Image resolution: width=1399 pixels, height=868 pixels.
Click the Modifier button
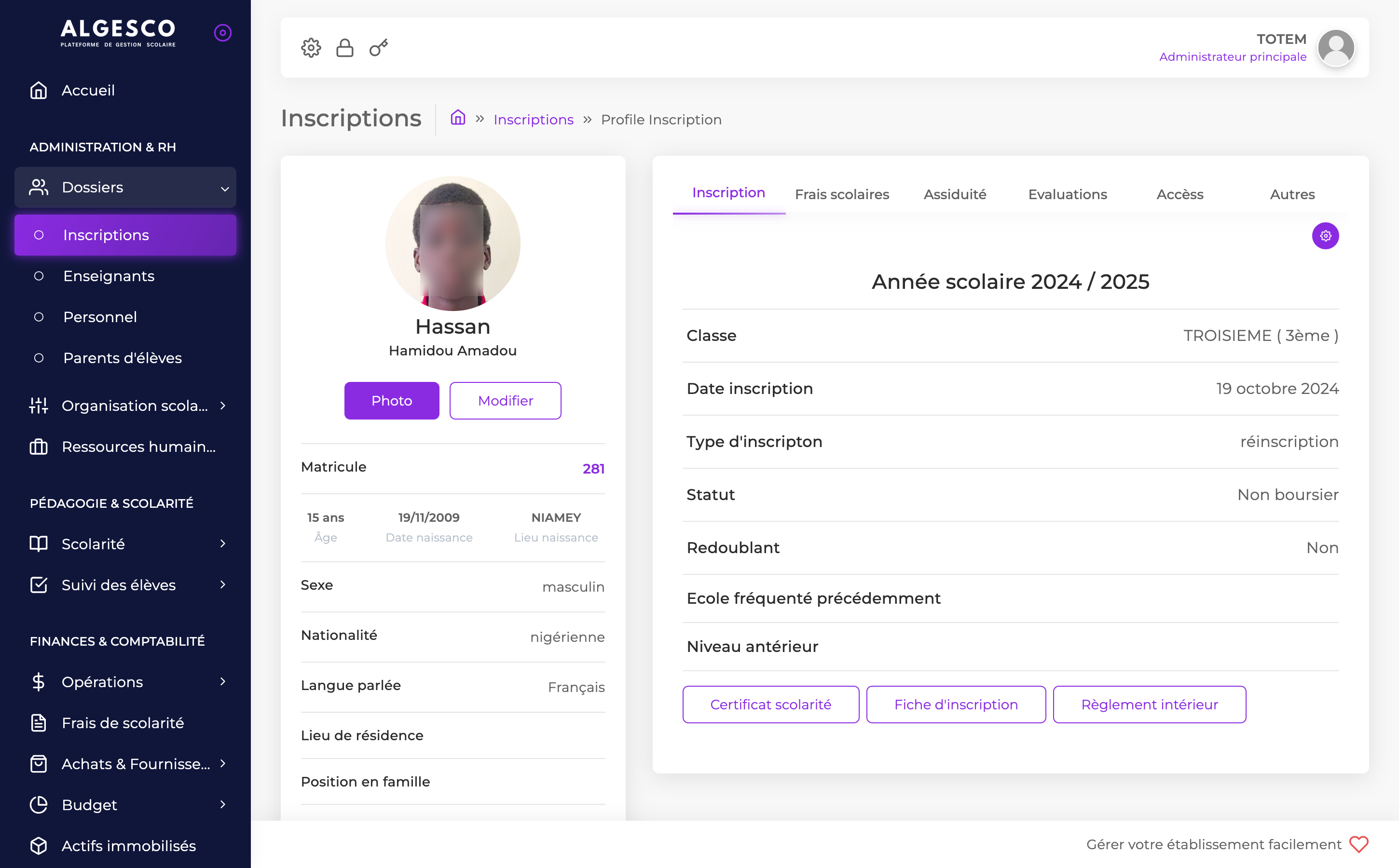point(505,400)
